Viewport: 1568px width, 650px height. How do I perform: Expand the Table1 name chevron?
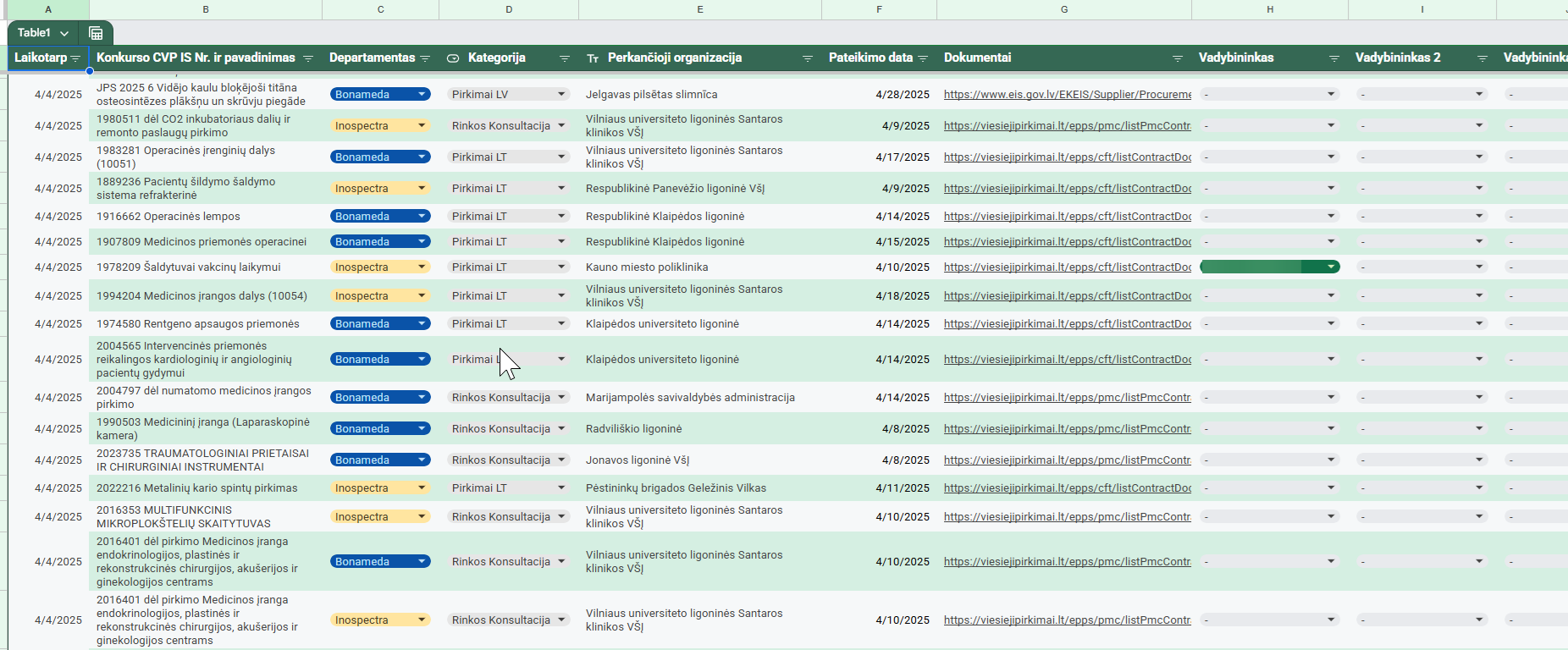64,33
